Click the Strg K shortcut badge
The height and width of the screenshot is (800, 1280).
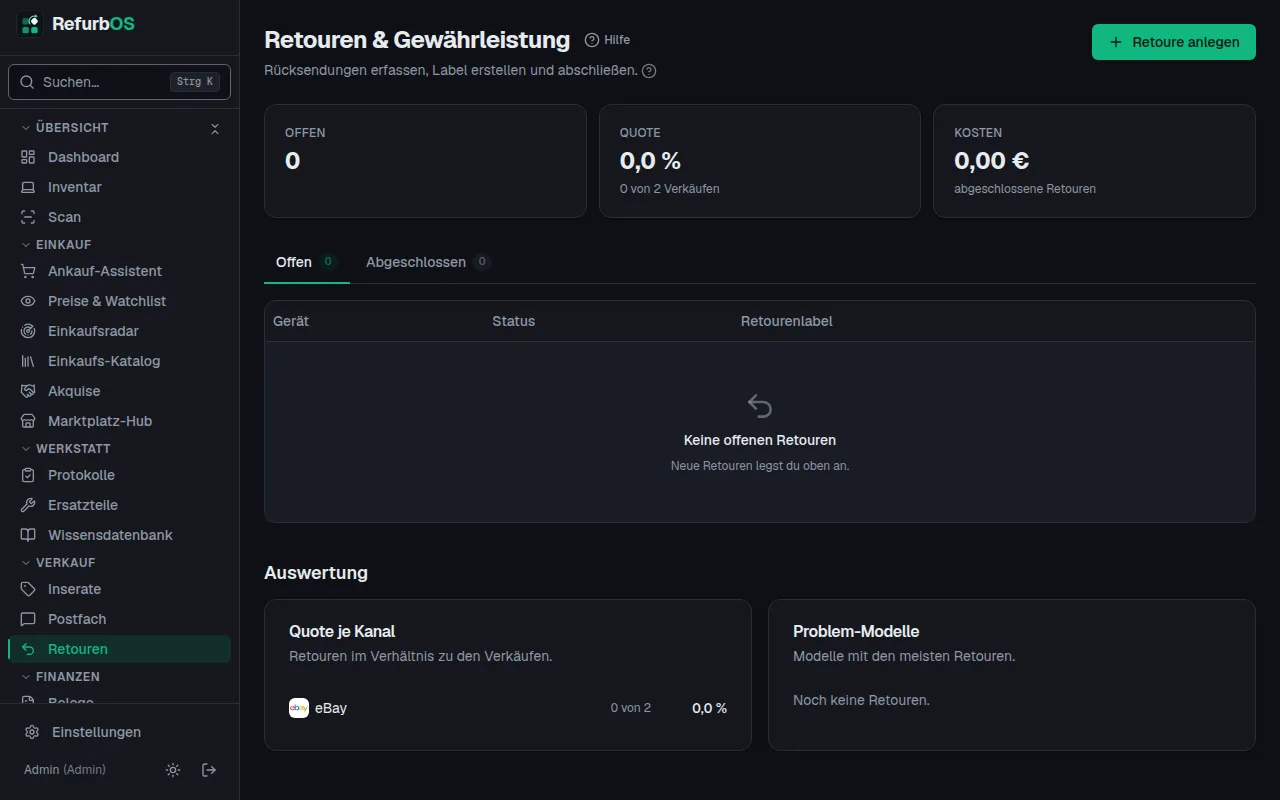pyautogui.click(x=195, y=82)
